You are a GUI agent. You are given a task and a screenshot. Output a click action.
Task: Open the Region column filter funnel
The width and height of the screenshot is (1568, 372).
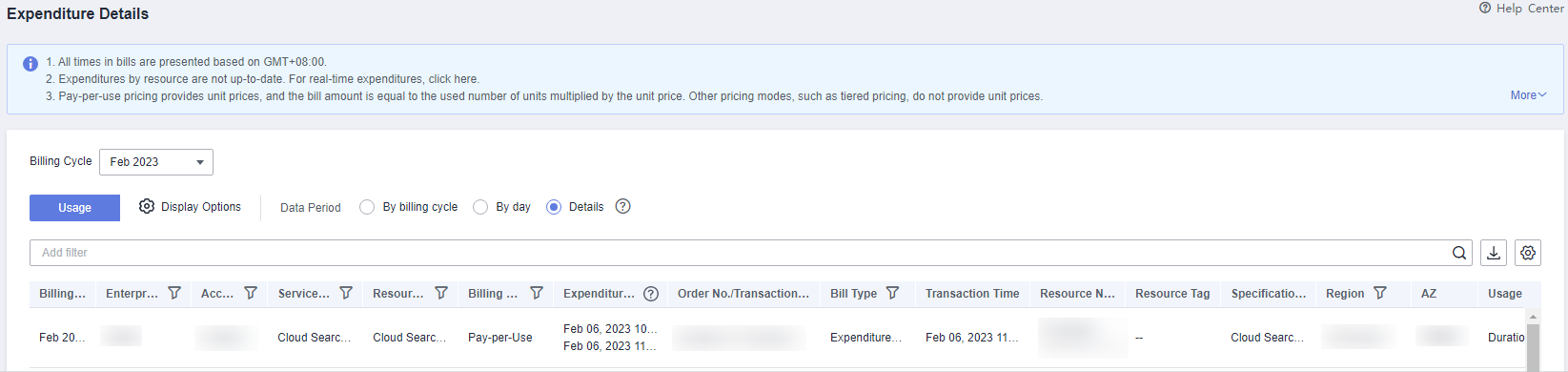(1379, 293)
